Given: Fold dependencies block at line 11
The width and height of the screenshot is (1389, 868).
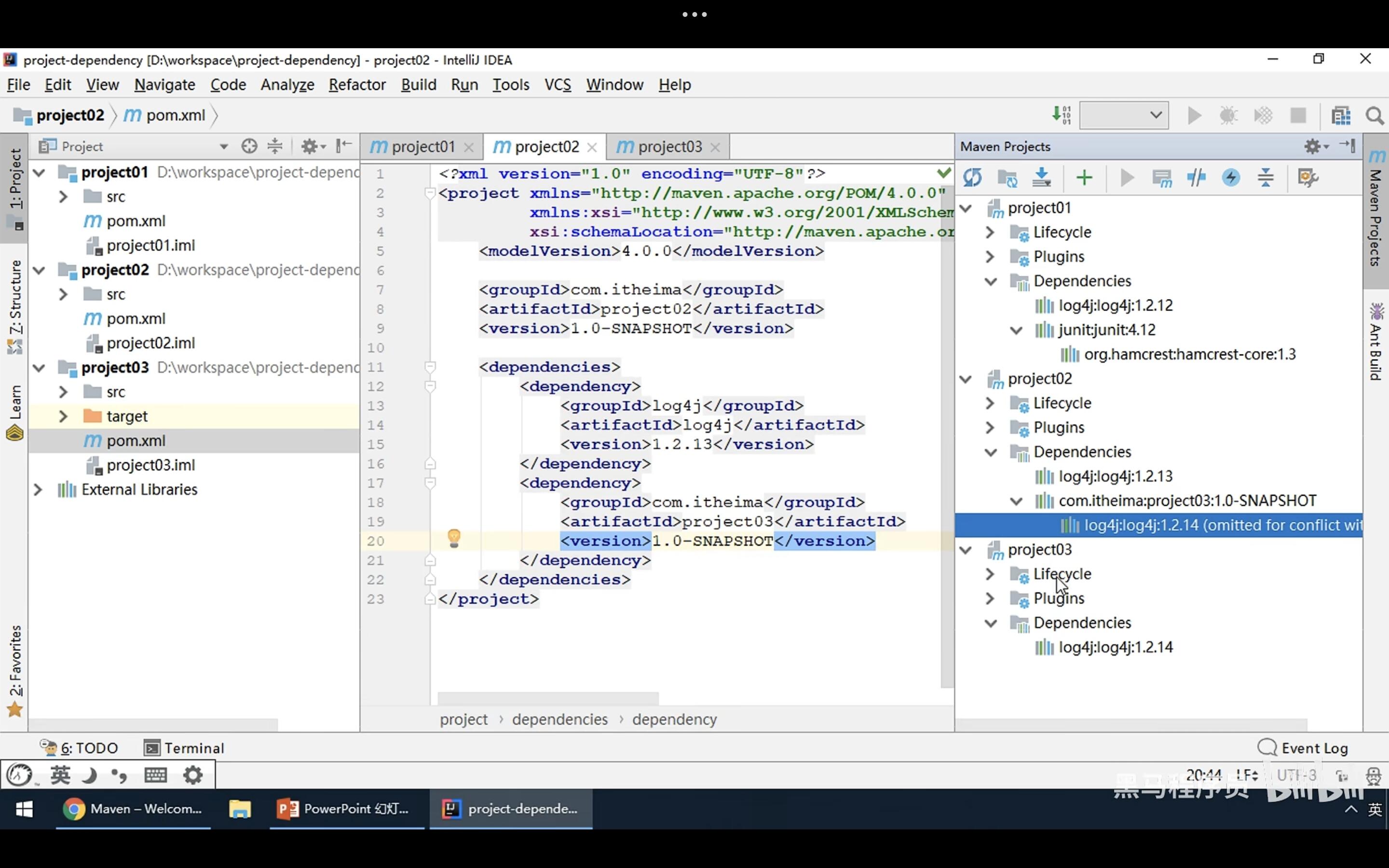Looking at the screenshot, I should pos(430,366).
